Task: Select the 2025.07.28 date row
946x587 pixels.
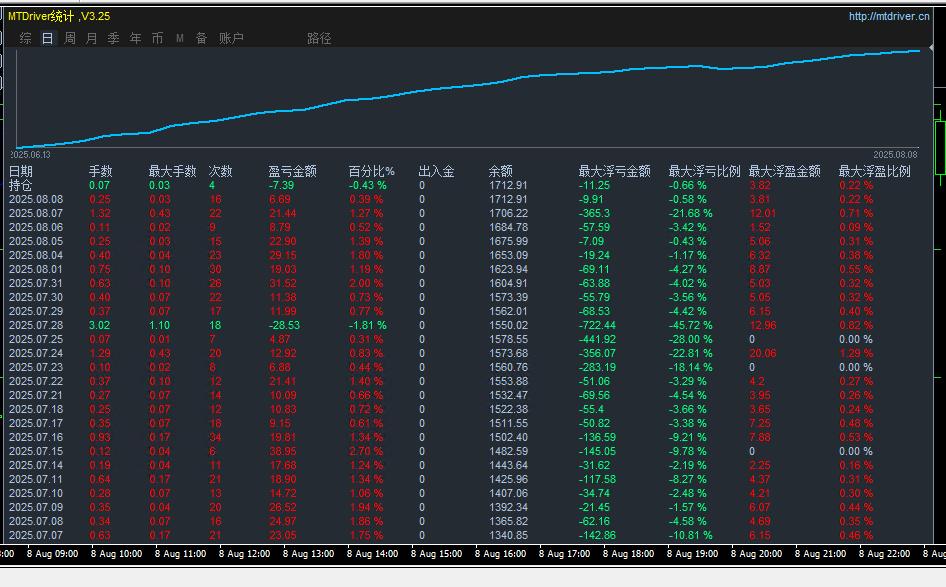Action: coord(35,325)
